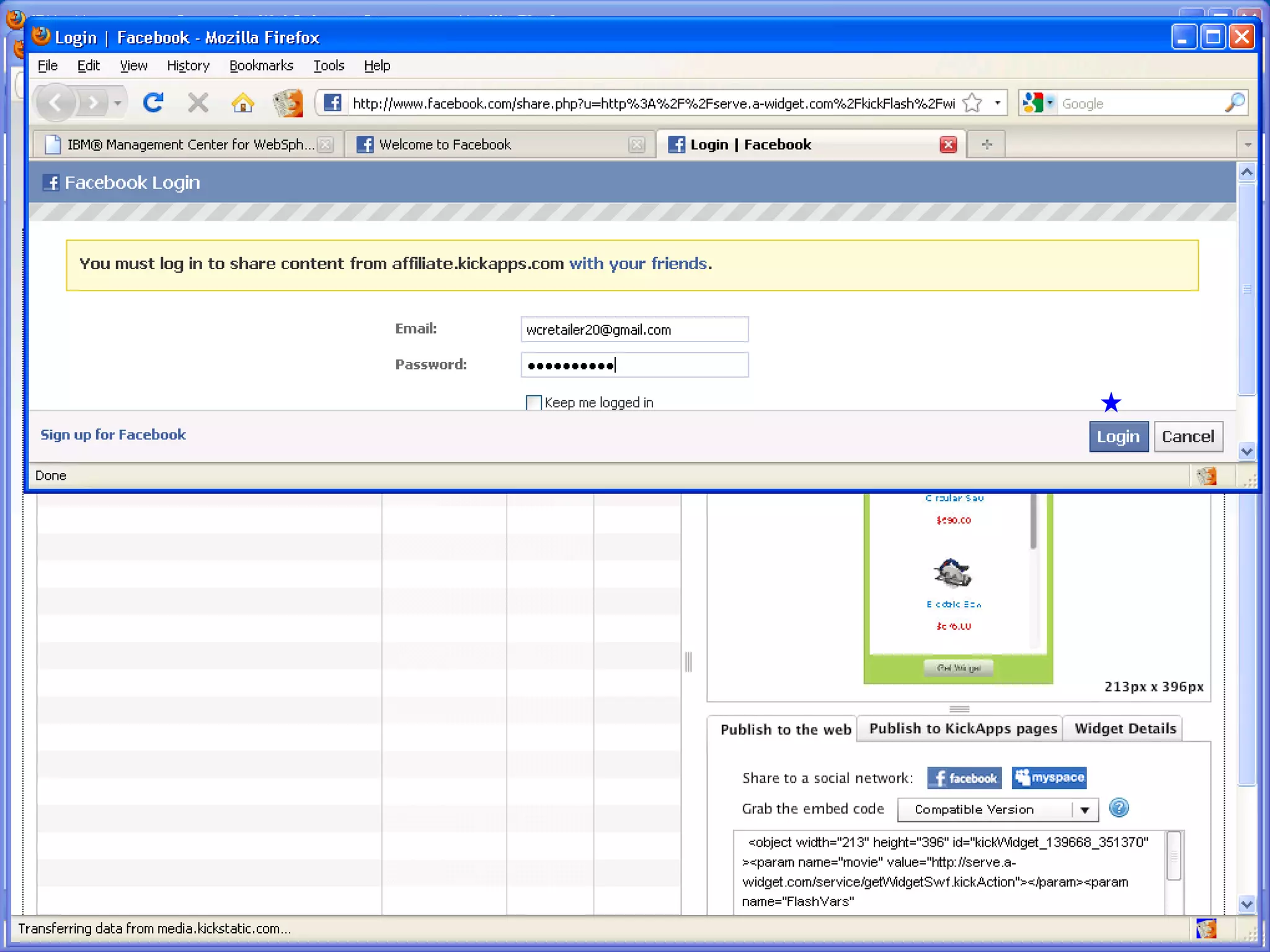Open the Bookmarks menu
Image resolution: width=1270 pixels, height=952 pixels.
click(260, 66)
